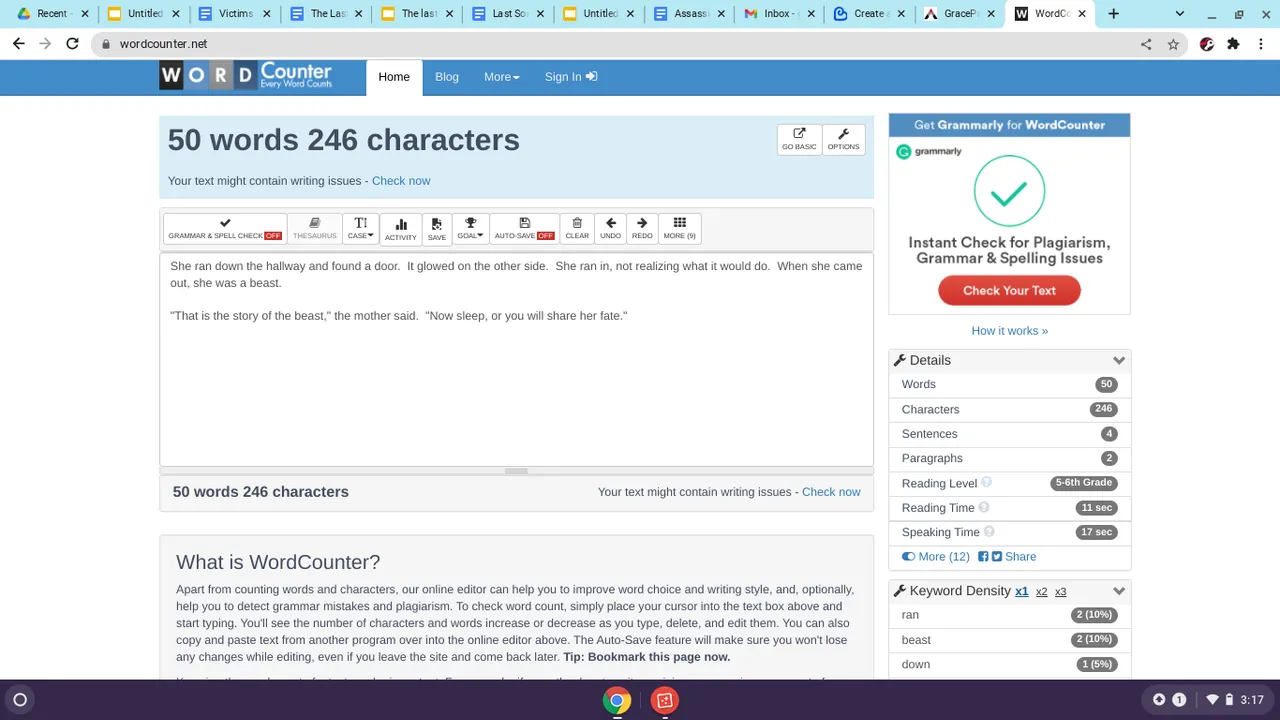Click browser Back arrow

pyautogui.click(x=18, y=44)
